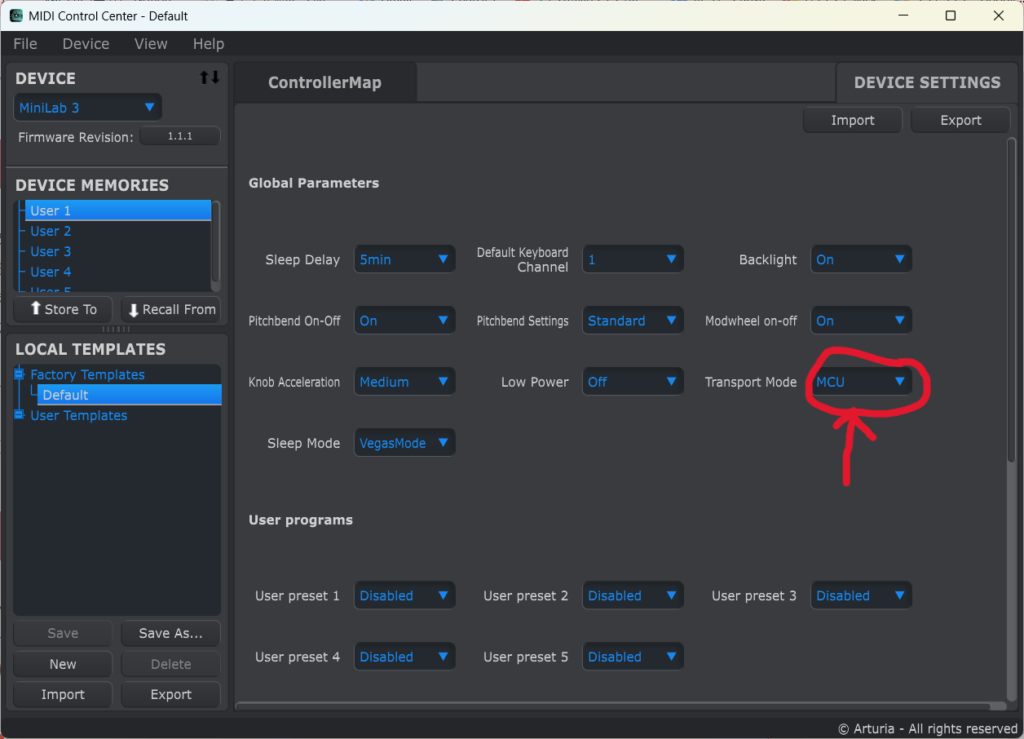This screenshot has width=1024, height=739.
Task: Select User 3 device memory
Action: tap(118, 251)
